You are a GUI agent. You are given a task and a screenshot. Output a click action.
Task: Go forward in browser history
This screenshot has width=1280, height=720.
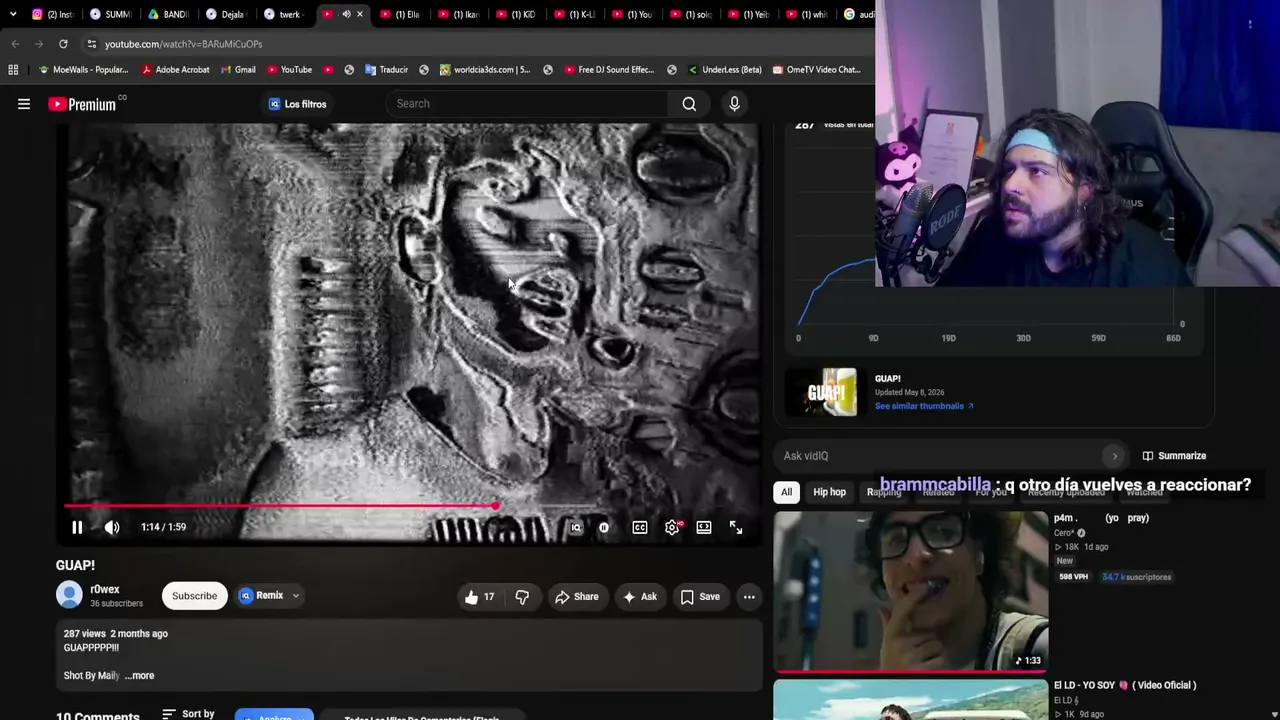pyautogui.click(x=39, y=44)
